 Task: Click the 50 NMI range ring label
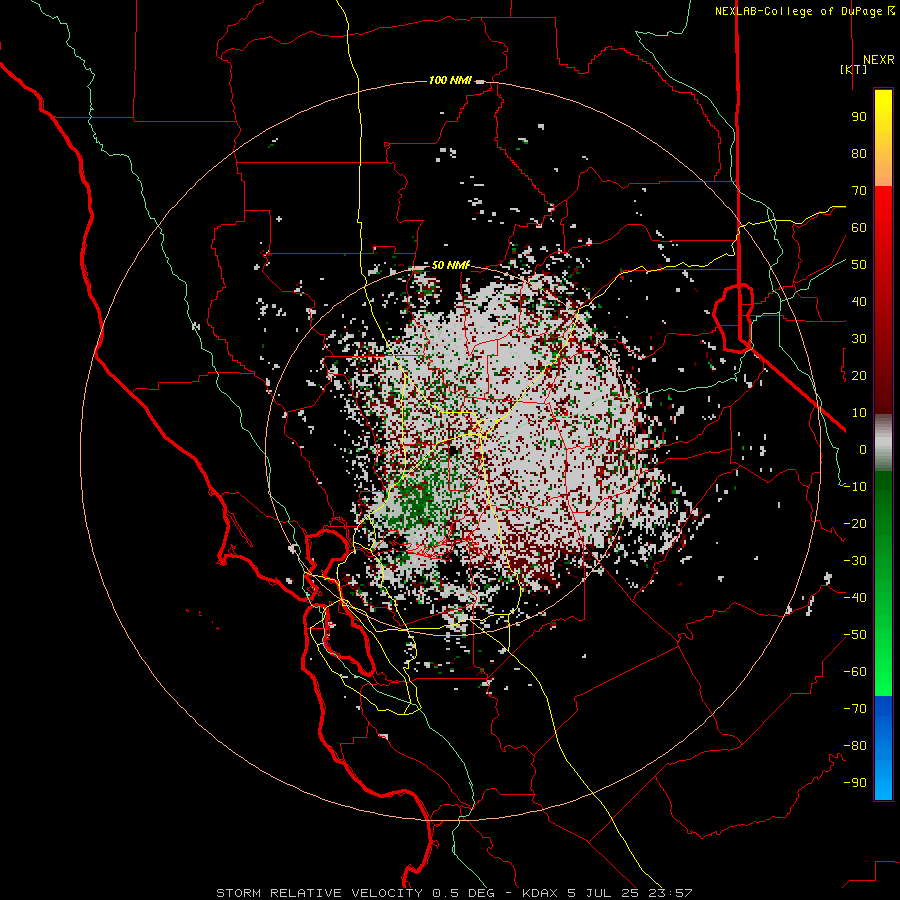click(451, 265)
